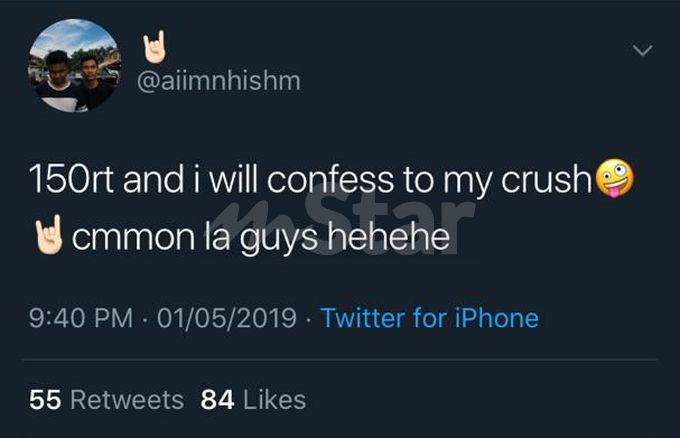The image size is (680, 438).
Task: Click the left person in the avatar
Action: (59, 80)
